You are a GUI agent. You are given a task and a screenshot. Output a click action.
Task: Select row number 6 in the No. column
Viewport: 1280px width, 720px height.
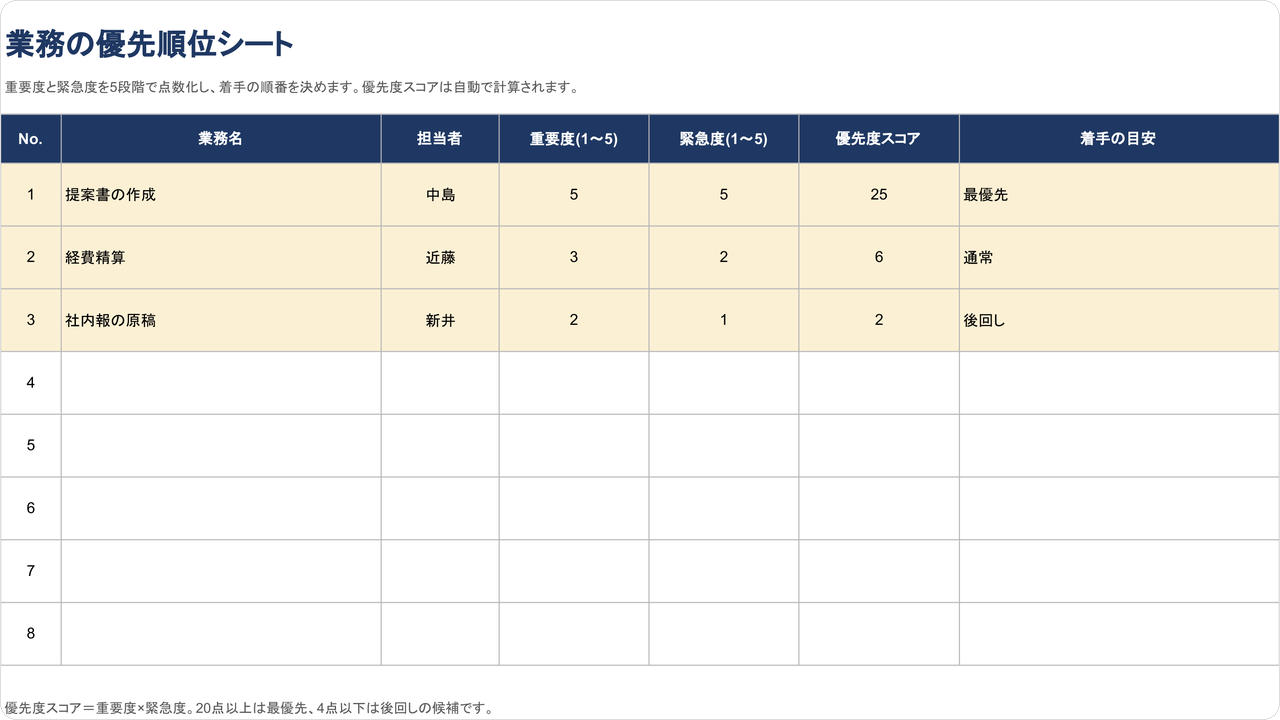point(31,509)
